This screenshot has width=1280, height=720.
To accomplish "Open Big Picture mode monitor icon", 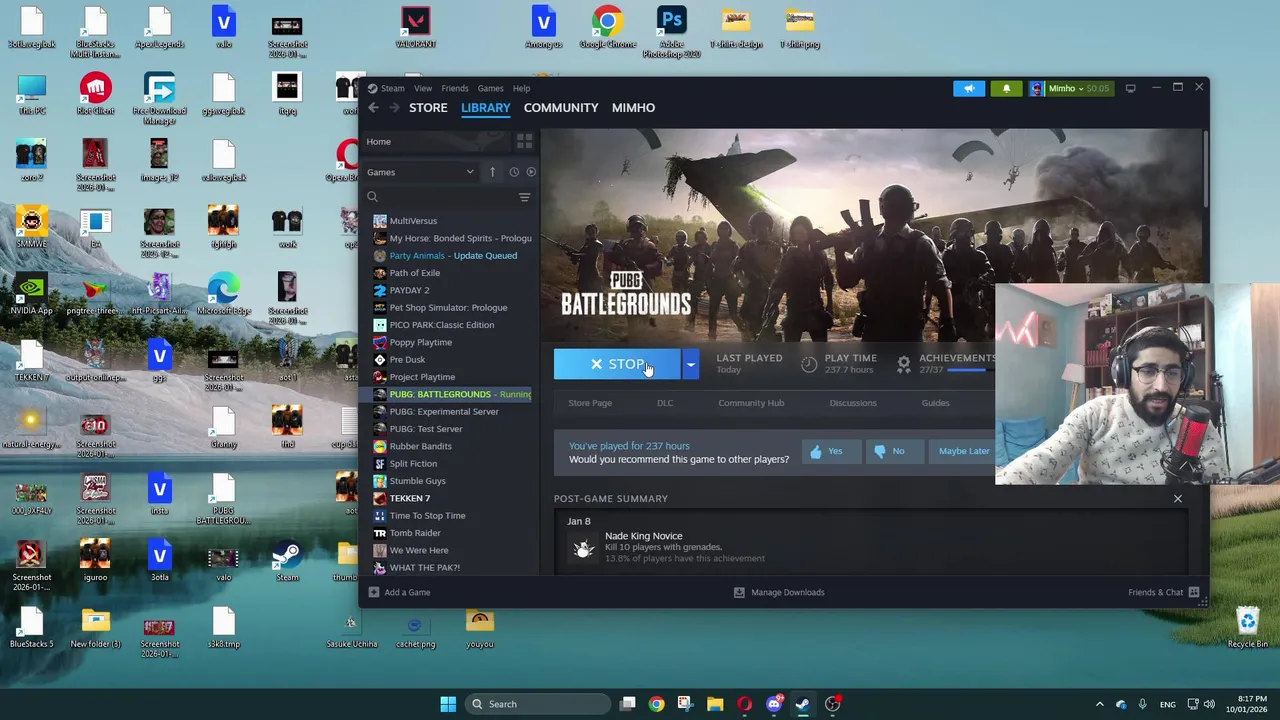I will coord(1130,88).
